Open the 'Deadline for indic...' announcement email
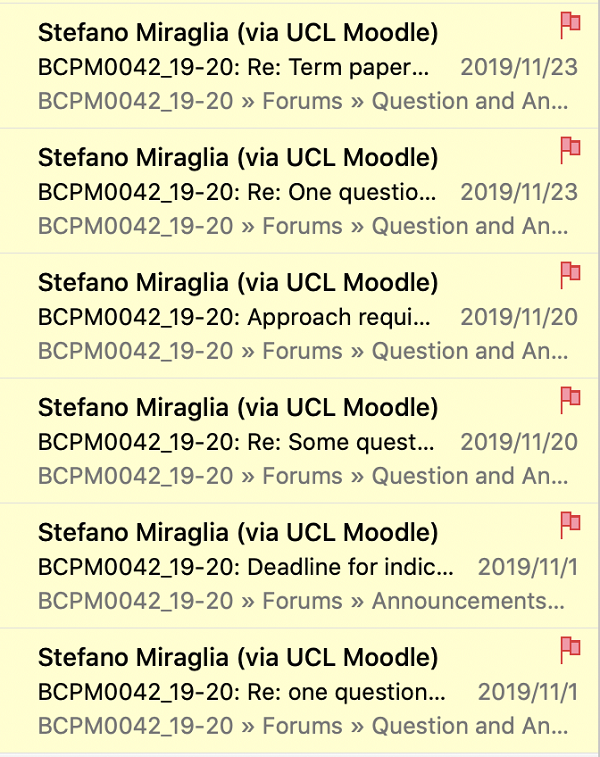This screenshot has width=600, height=757. pos(246,567)
